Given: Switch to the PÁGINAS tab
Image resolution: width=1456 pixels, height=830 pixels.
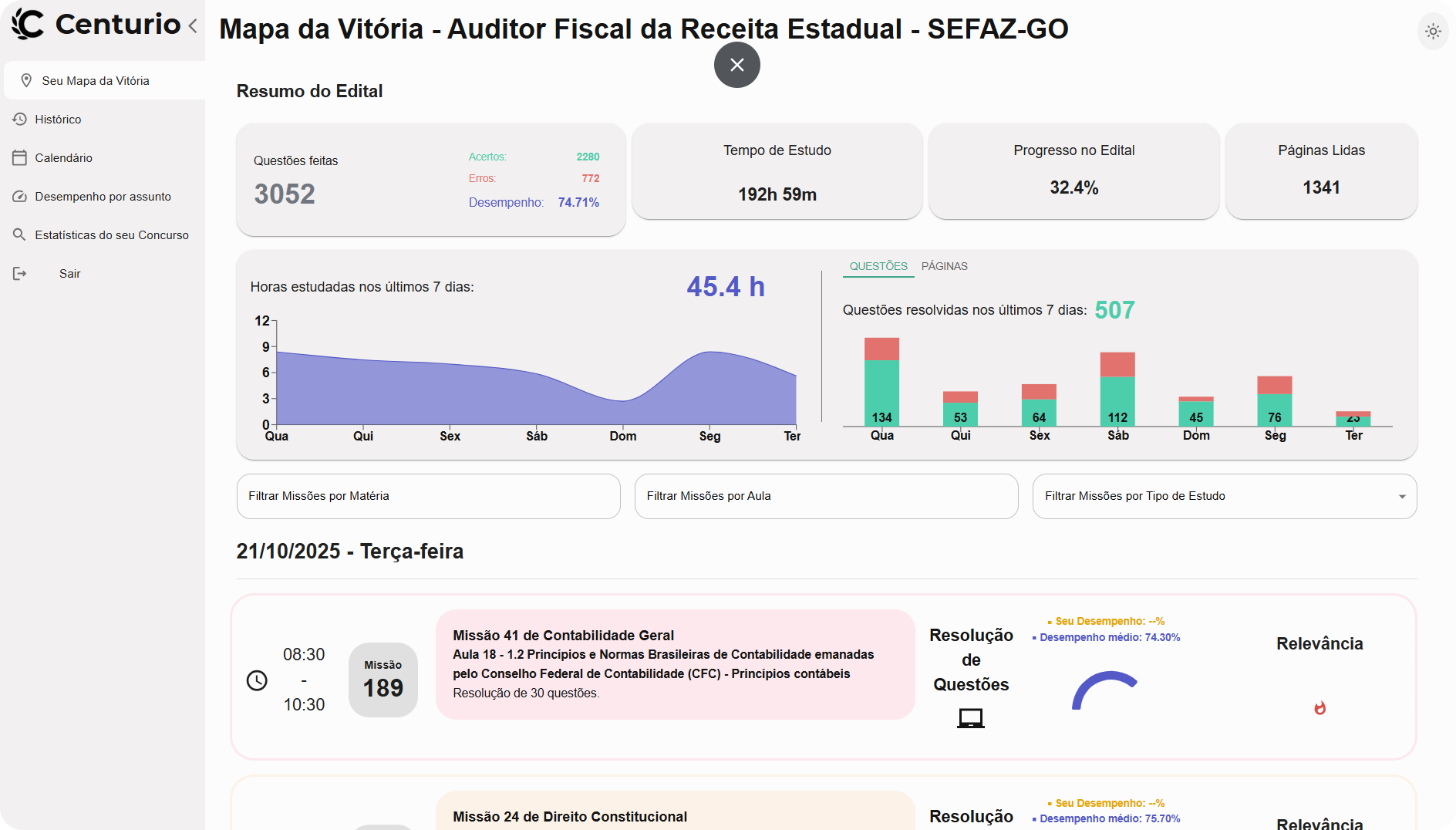Looking at the screenshot, I should coord(944,266).
